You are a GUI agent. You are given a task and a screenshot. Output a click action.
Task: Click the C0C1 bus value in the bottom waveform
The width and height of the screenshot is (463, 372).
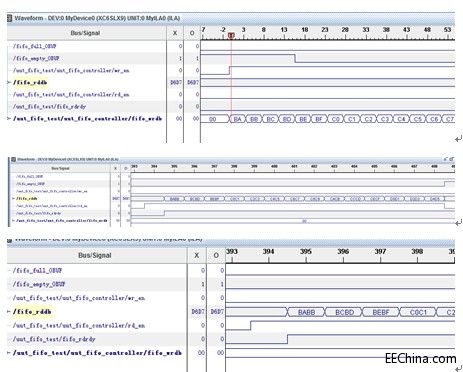418,312
